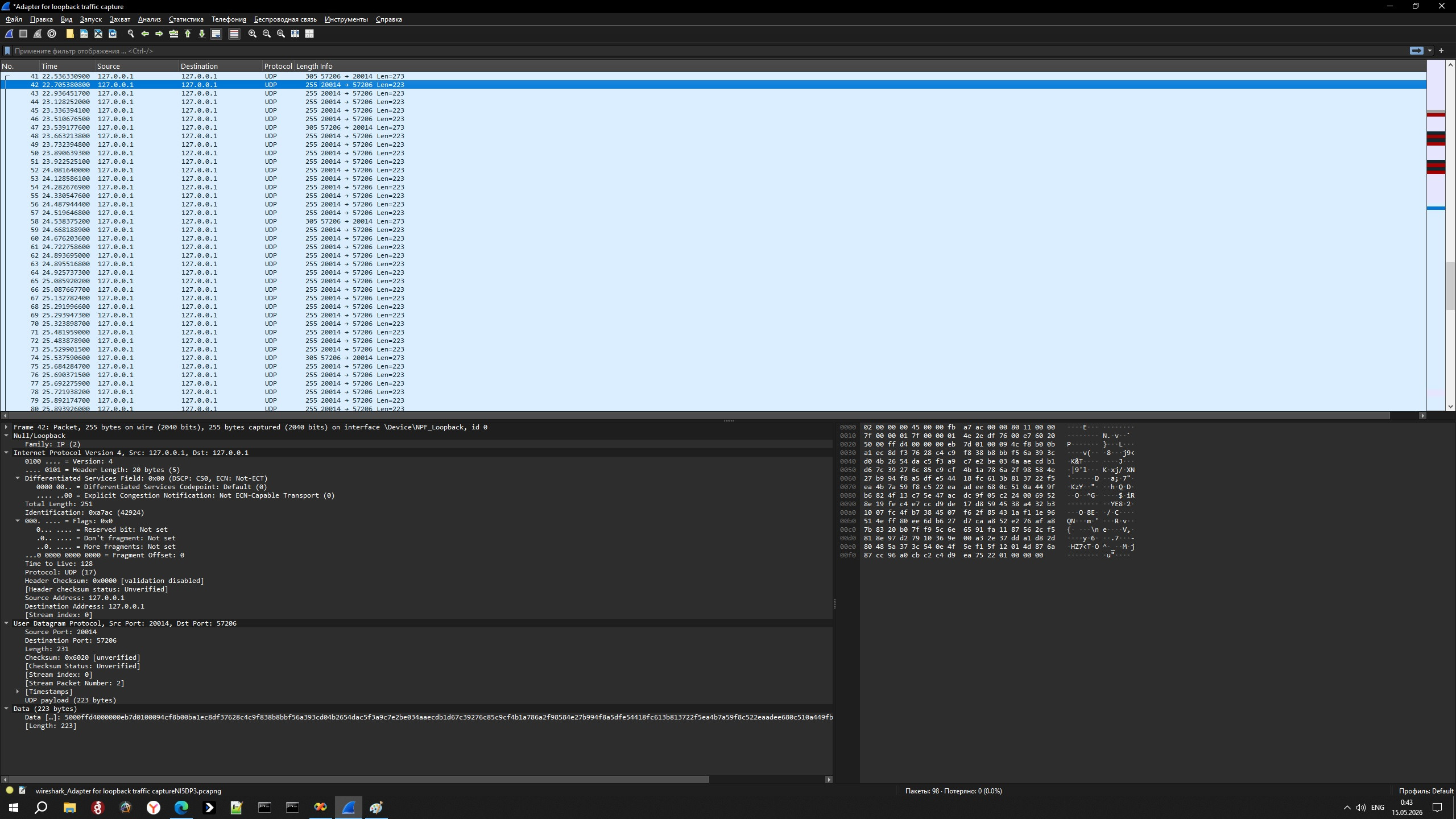1456x819 pixels.
Task: Reset text size to normal
Action: (281, 34)
